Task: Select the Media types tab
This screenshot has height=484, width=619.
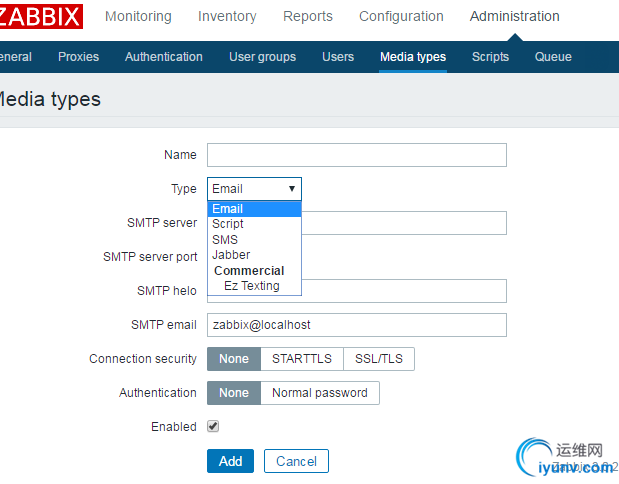Action: 413,57
